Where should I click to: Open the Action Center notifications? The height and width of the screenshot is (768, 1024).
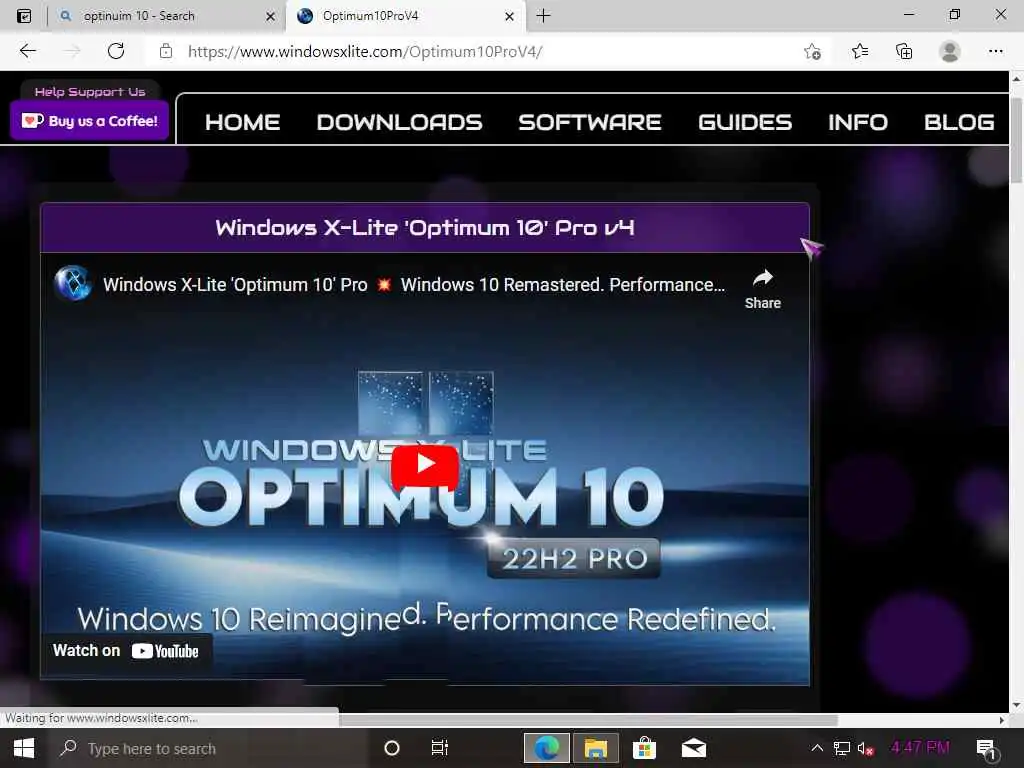(987, 748)
